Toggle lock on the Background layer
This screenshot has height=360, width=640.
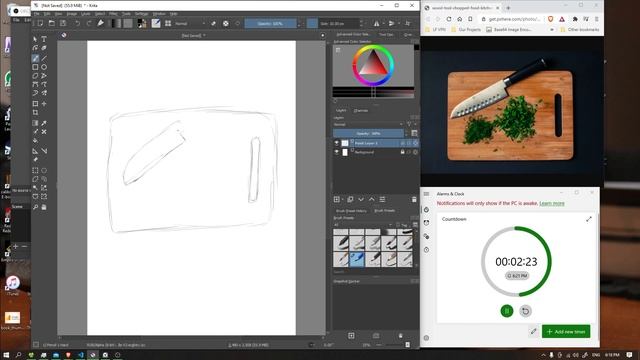(x=402, y=152)
